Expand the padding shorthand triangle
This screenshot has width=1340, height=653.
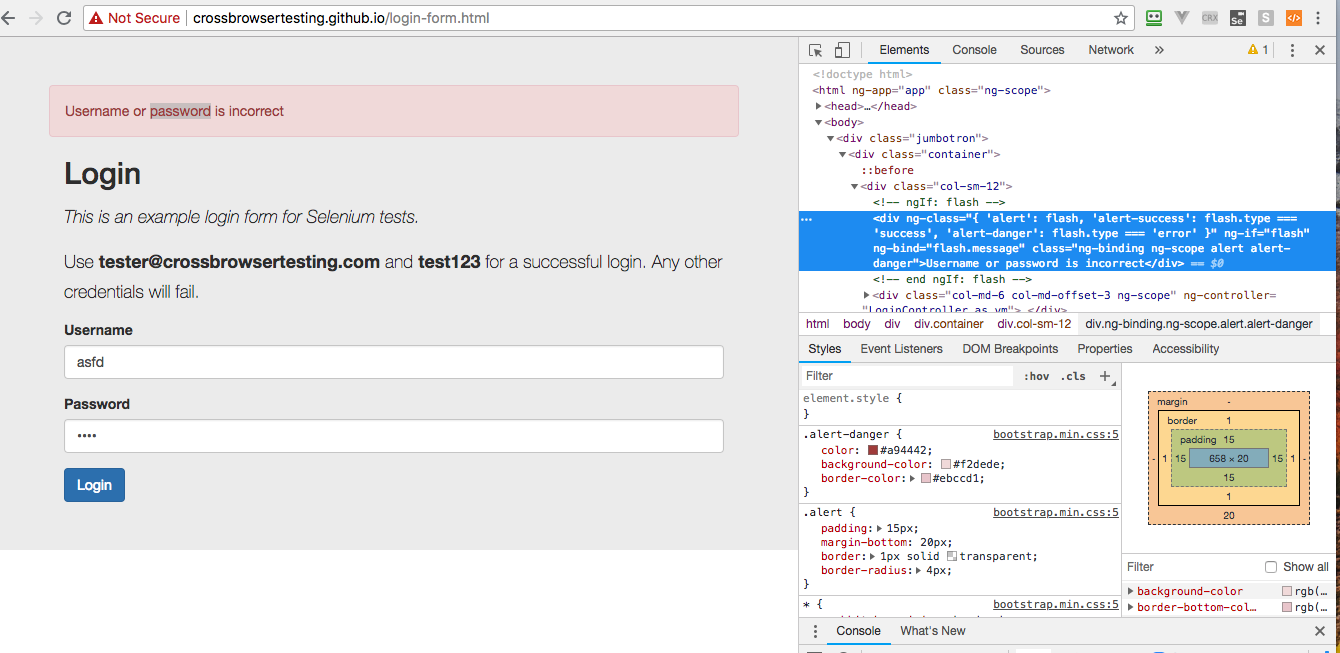880,528
